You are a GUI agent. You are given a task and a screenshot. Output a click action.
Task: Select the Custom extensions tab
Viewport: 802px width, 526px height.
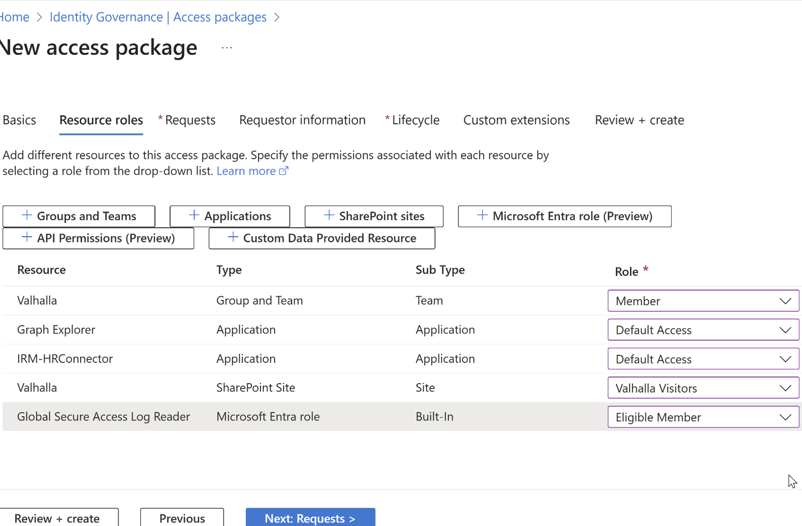tap(516, 120)
